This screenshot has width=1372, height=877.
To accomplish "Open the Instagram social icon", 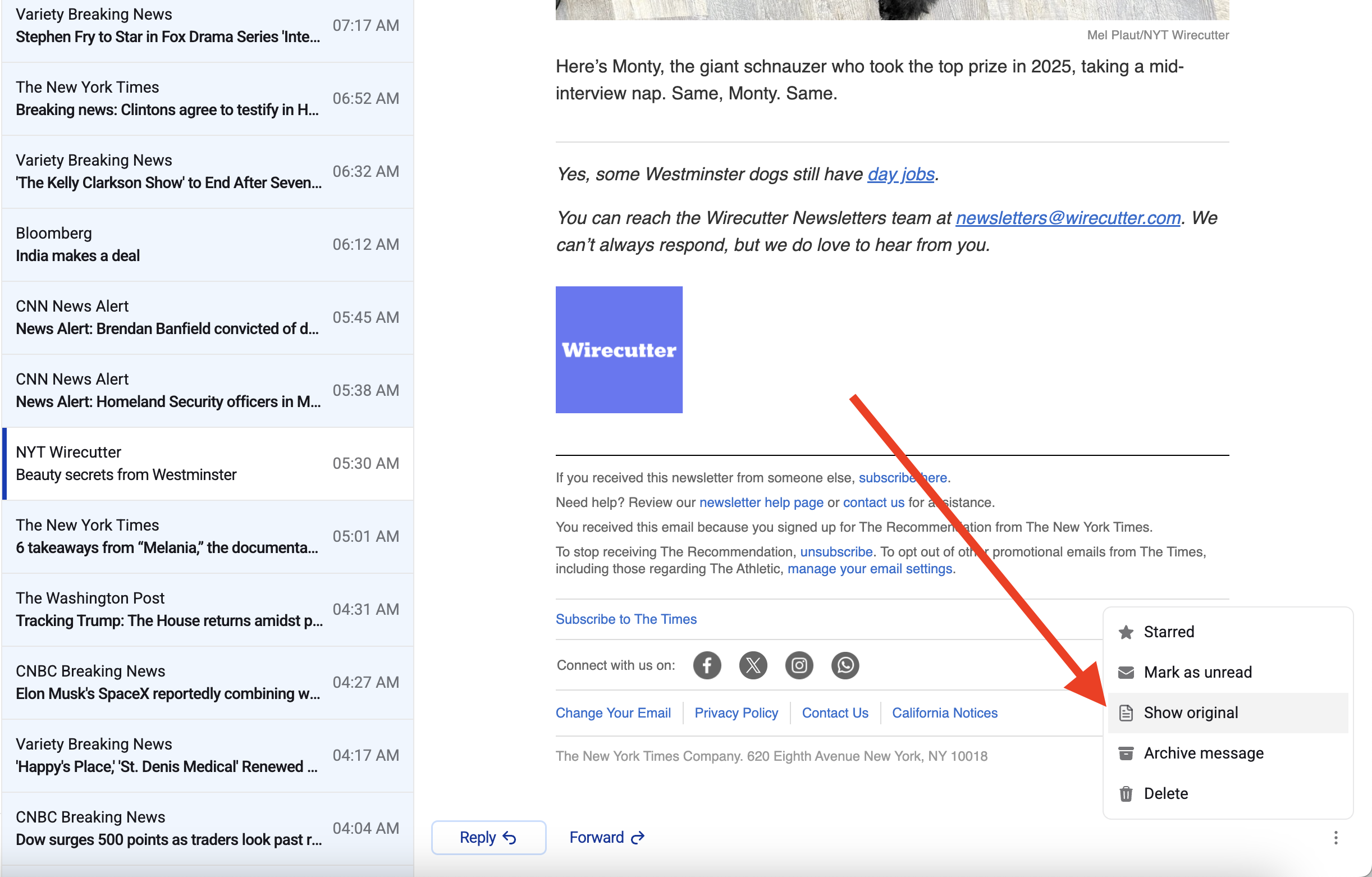I will pos(799,665).
